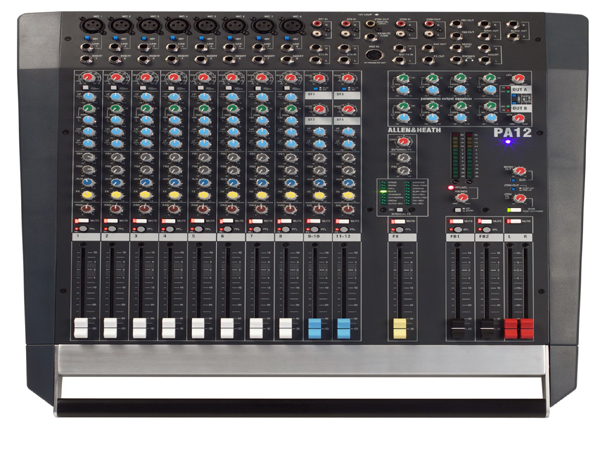Screen dimensions: 600x450
Task: Enable AFL on FB1
Action: [x=458, y=229]
